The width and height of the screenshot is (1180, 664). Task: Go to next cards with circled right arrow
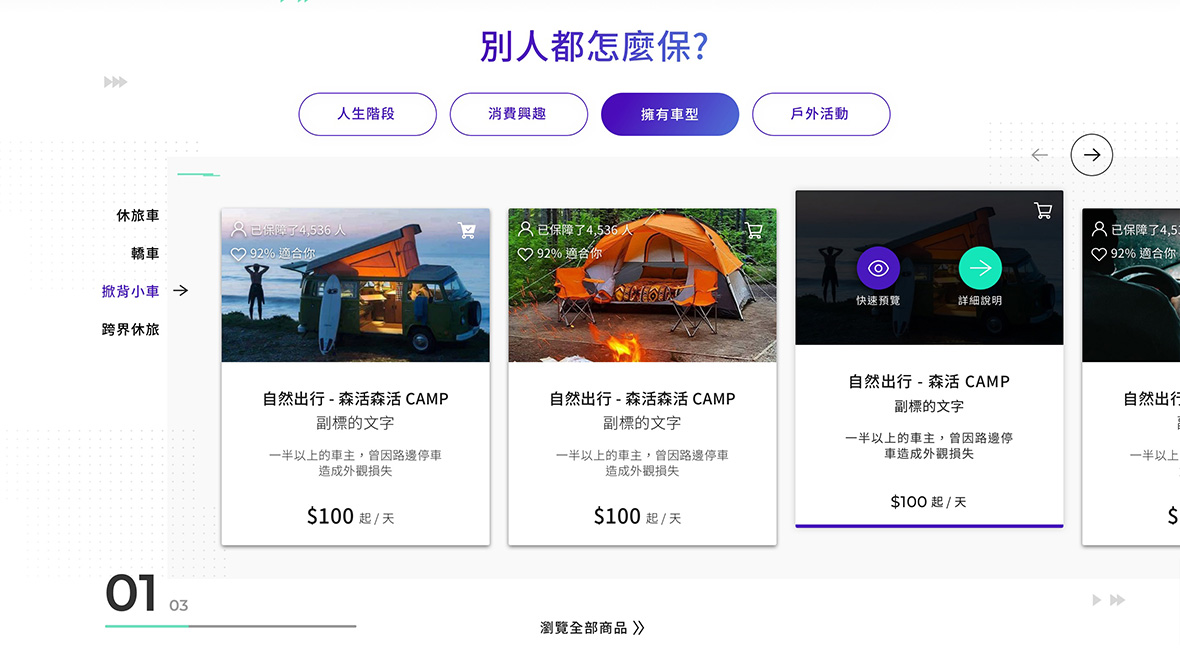point(1091,155)
